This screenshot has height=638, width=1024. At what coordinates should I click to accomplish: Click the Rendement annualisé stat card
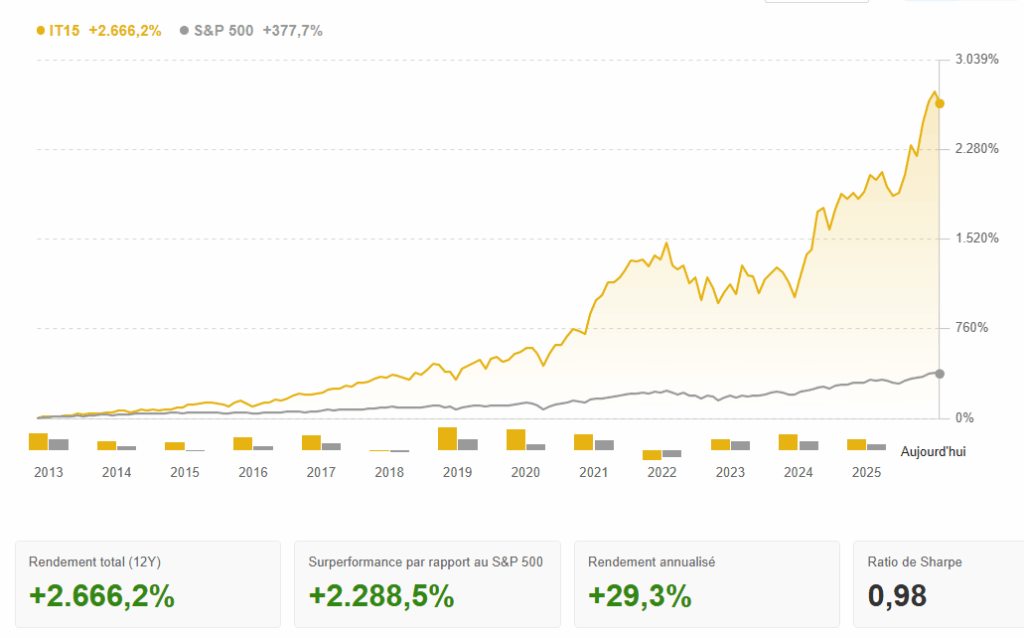(706, 584)
